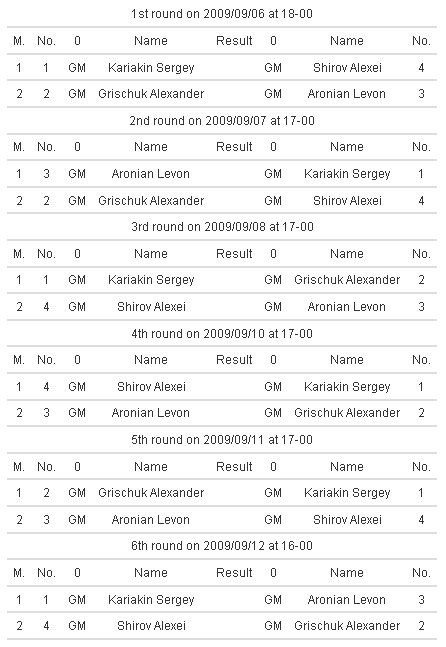Image resolution: width=446 pixels, height=647 pixels.
Task: Select Grischuk Alexander in 3rd round match 1
Action: [347, 280]
